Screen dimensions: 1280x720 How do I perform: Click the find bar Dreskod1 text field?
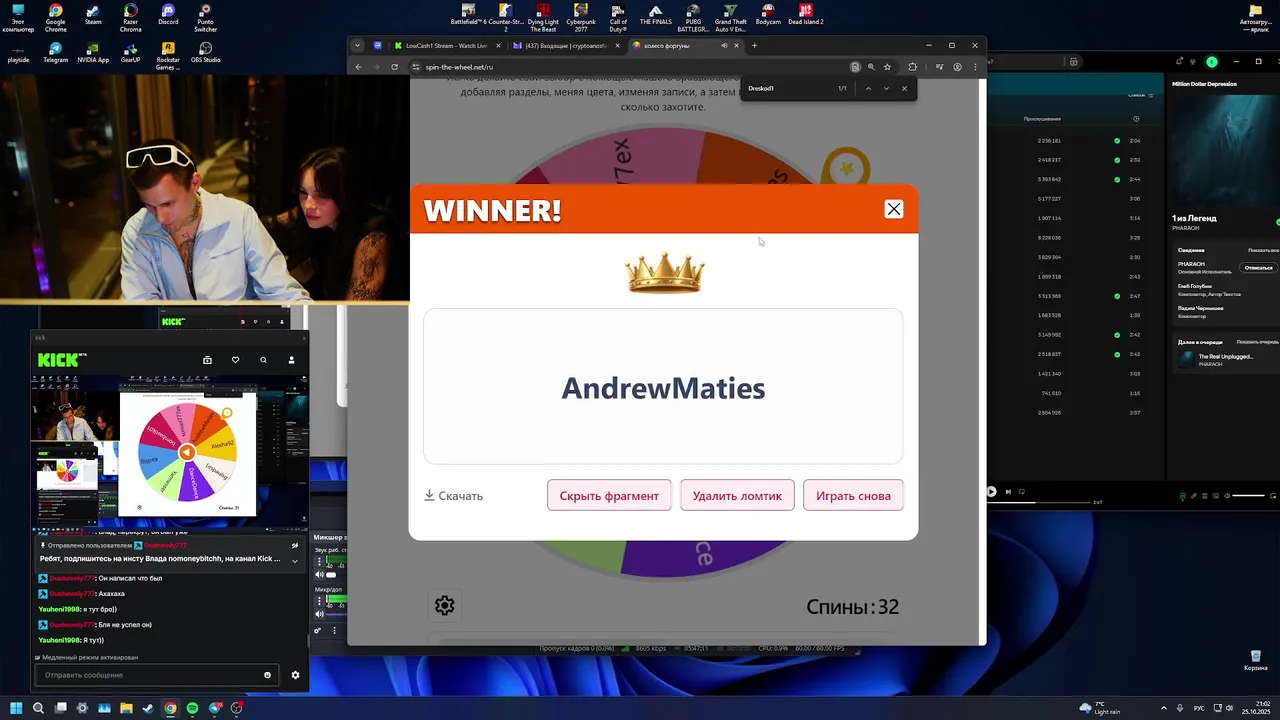pyautogui.click(x=790, y=88)
